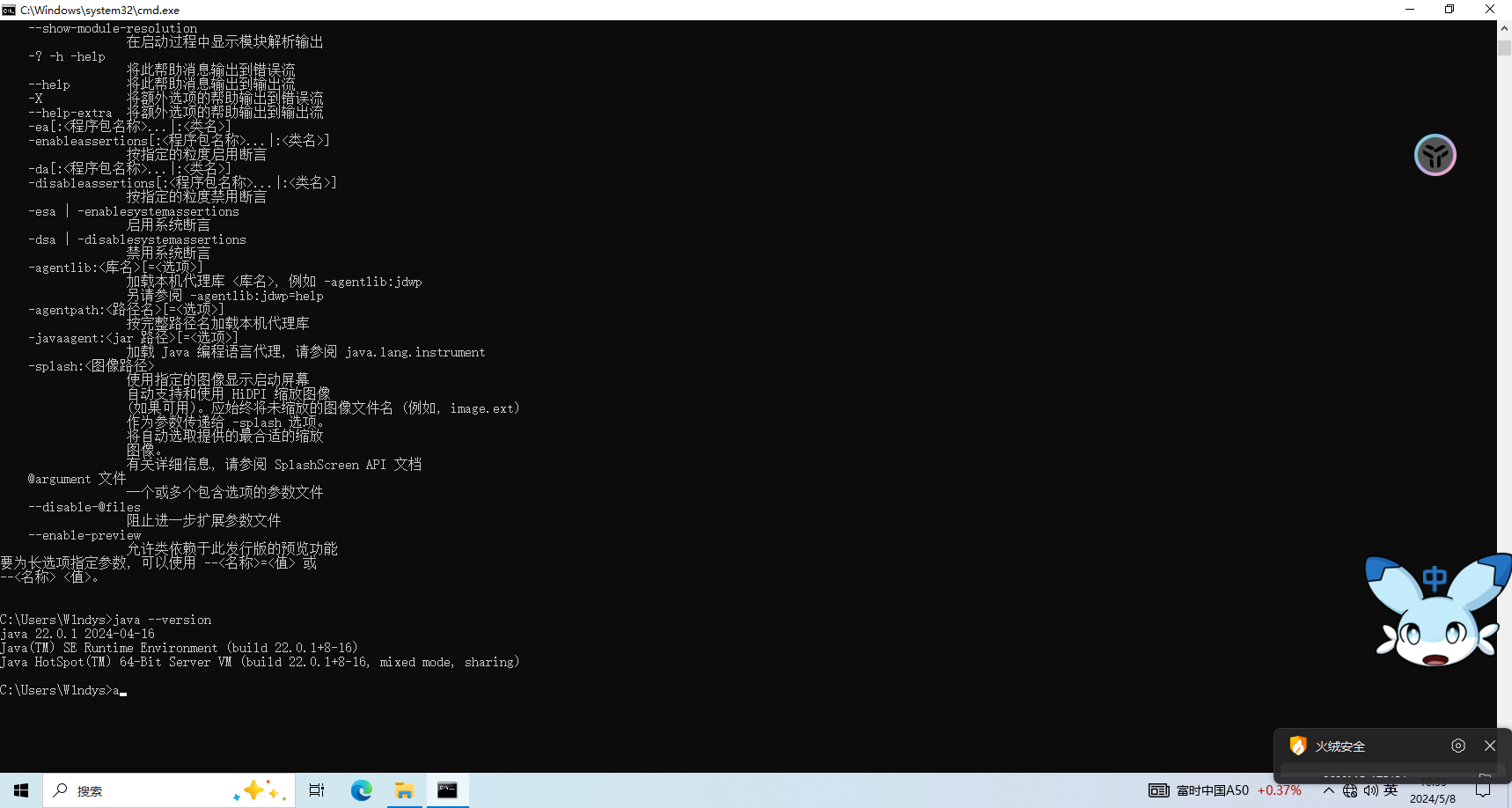Select the cmd.exe taskbar icon
This screenshot has height=808, width=1512.
[447, 790]
